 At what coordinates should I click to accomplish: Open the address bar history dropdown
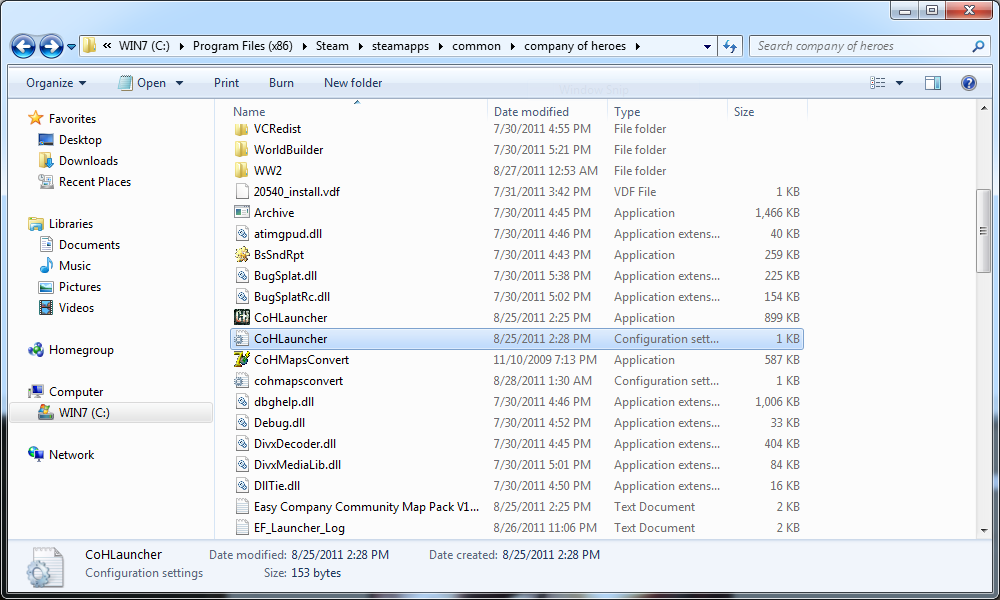pos(707,47)
